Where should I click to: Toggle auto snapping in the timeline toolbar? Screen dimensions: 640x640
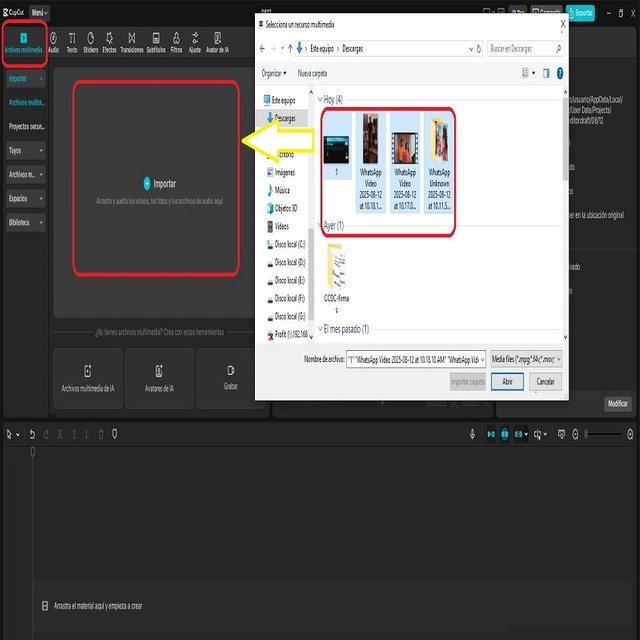click(x=505, y=434)
